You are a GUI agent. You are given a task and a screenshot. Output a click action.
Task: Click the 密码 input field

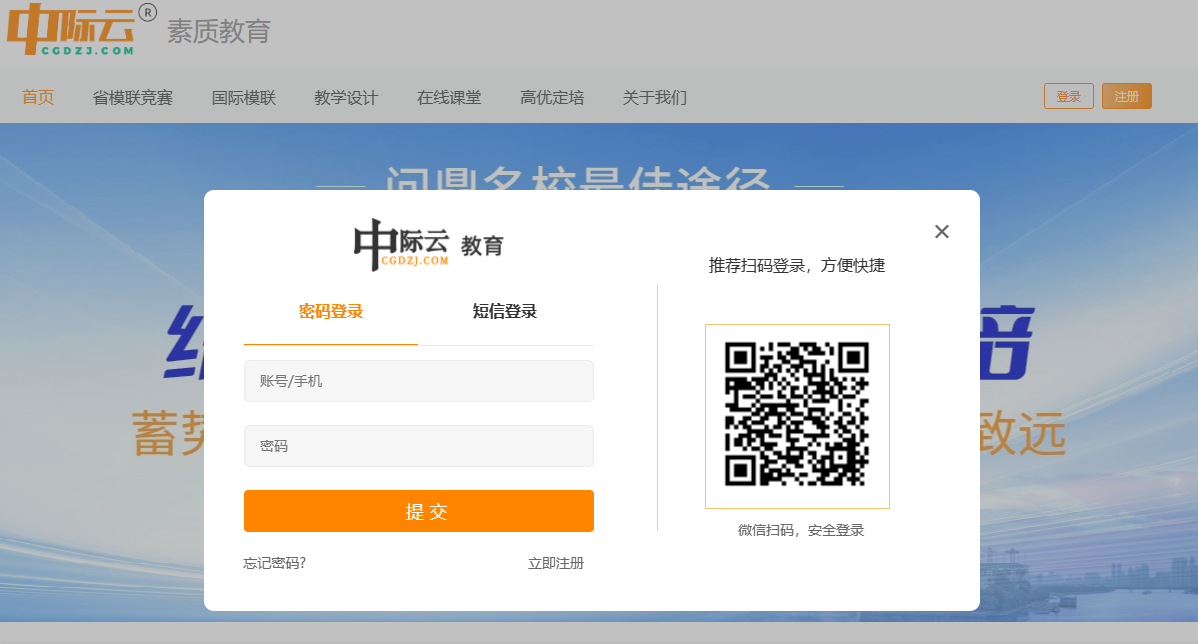(x=418, y=446)
